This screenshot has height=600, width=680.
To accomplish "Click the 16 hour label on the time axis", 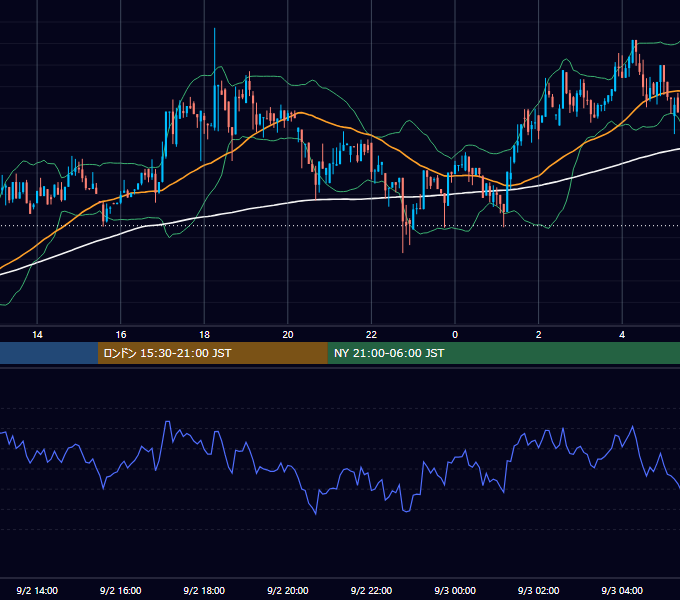I will (x=121, y=335).
